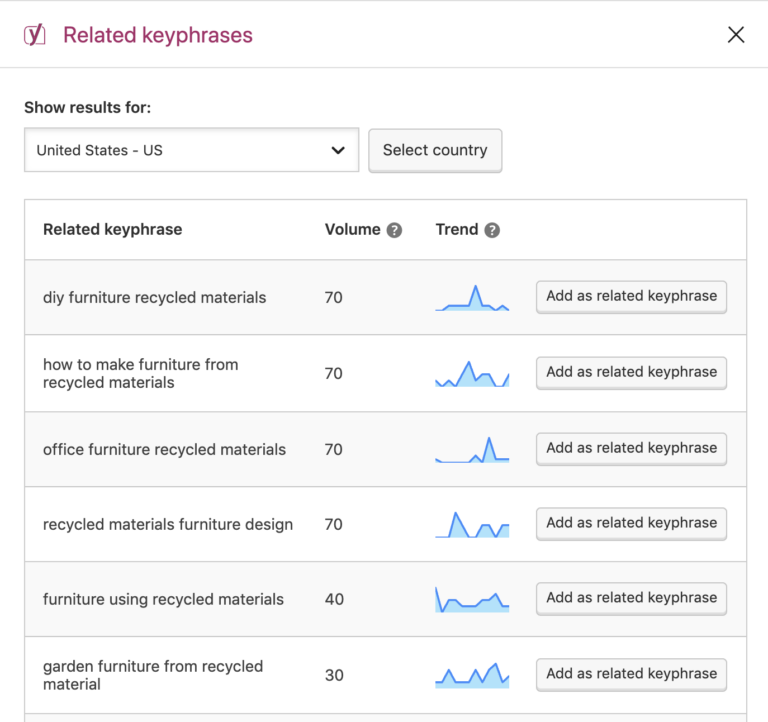The width and height of the screenshot is (768, 722).
Task: Close the Related keyphrases dialog
Action: pyautogui.click(x=736, y=35)
